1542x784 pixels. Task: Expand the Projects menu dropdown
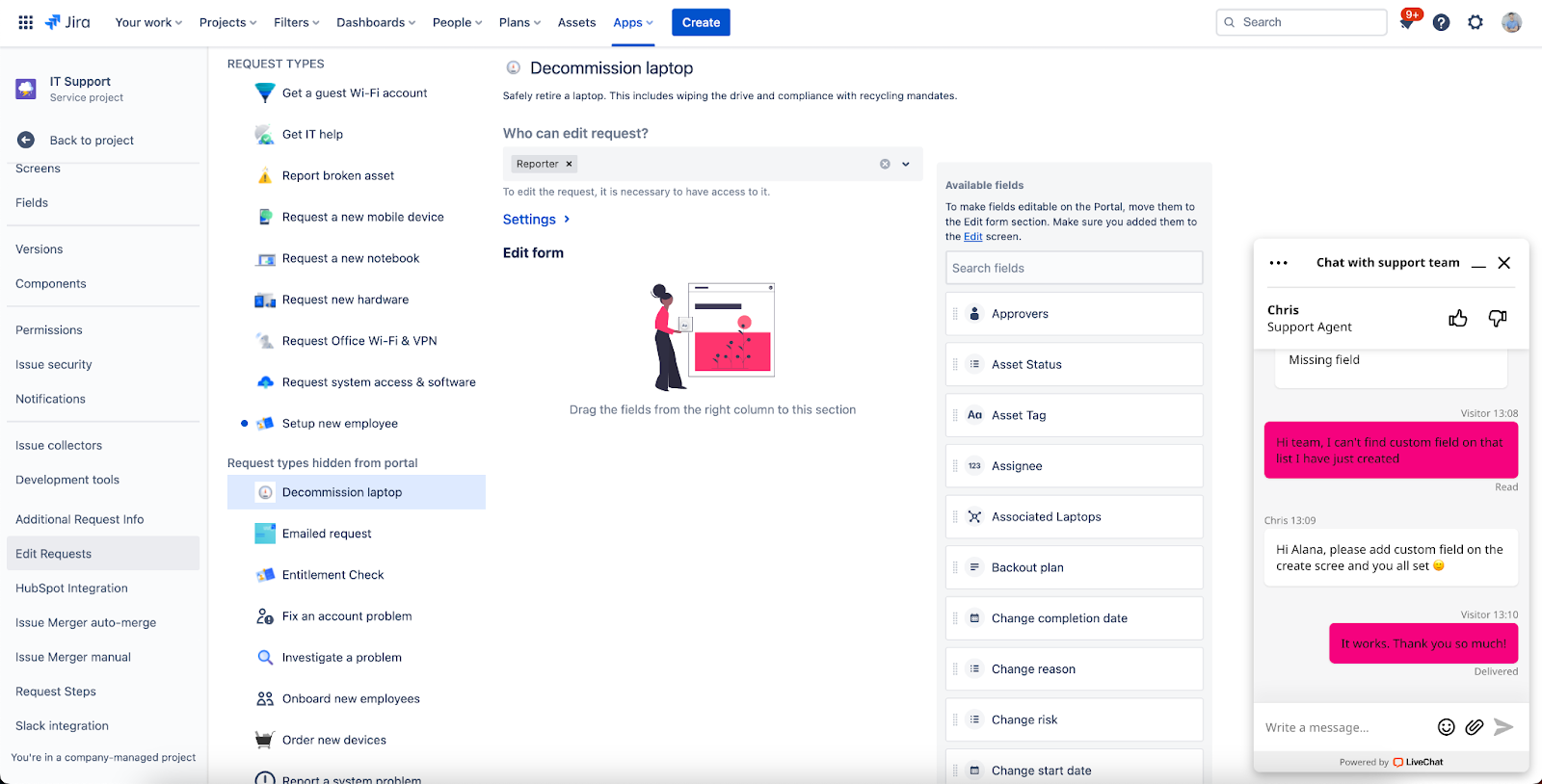(x=228, y=22)
